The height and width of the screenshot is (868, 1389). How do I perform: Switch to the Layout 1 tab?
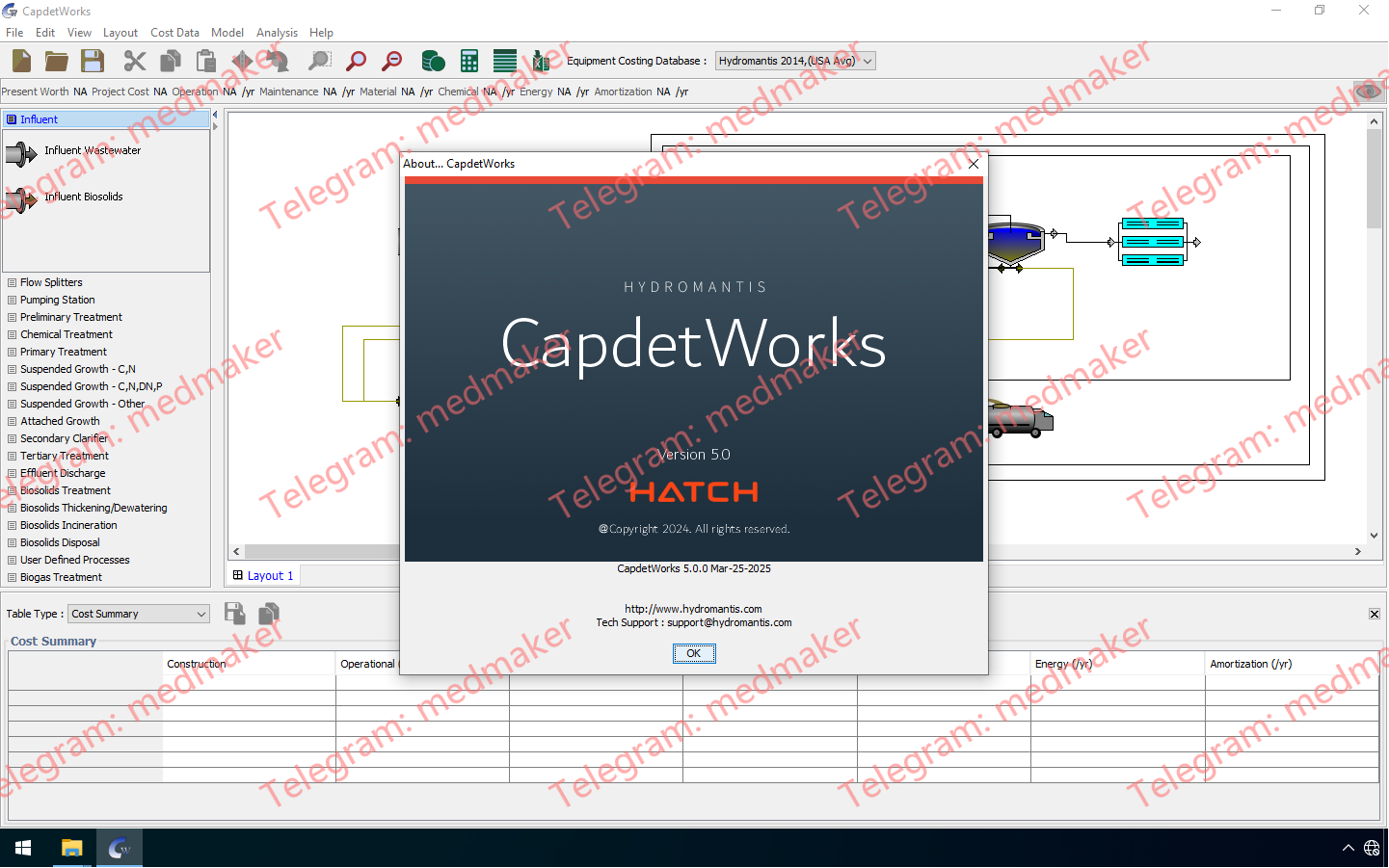pos(262,574)
